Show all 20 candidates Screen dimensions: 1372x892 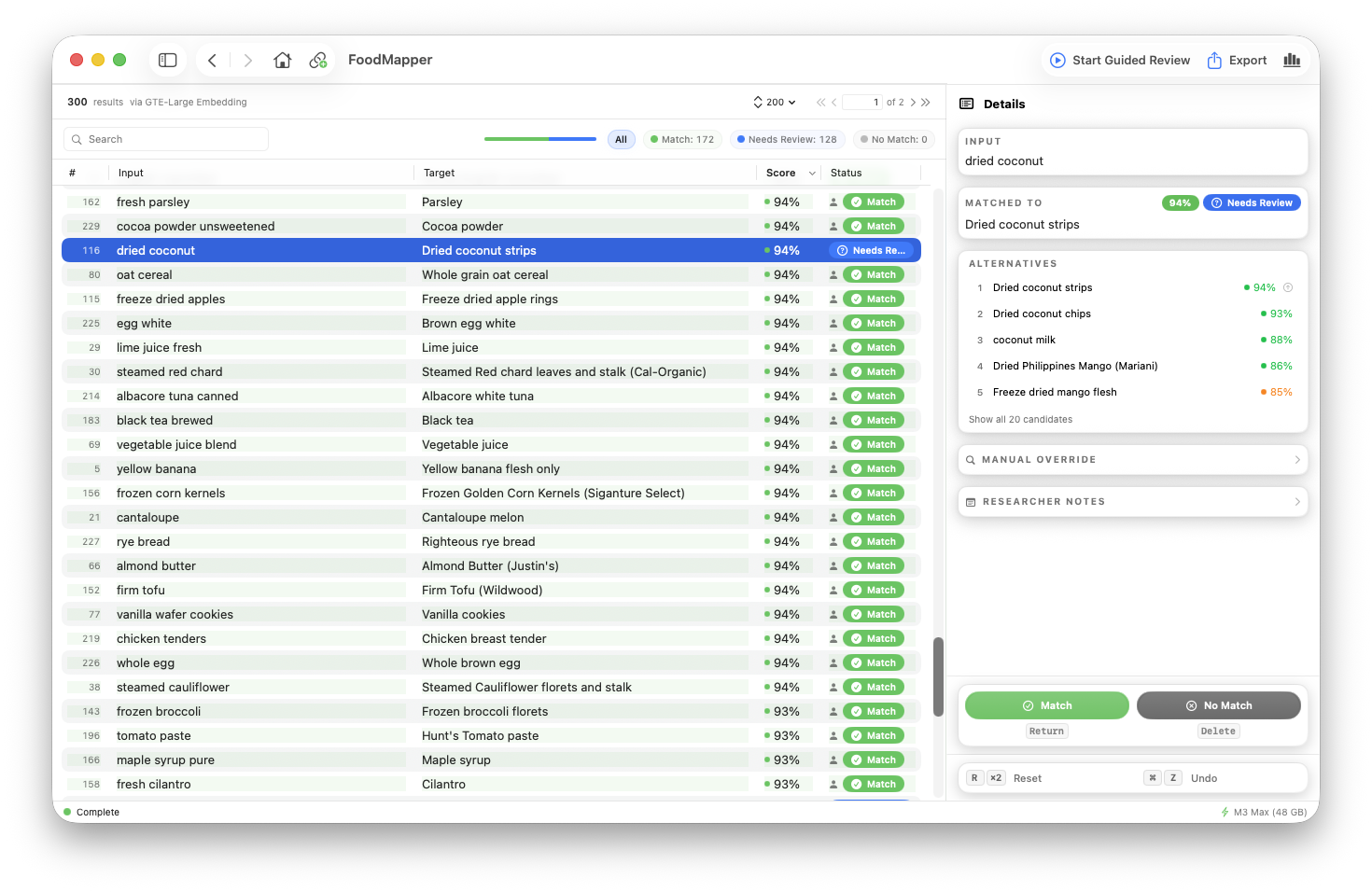click(x=1020, y=419)
